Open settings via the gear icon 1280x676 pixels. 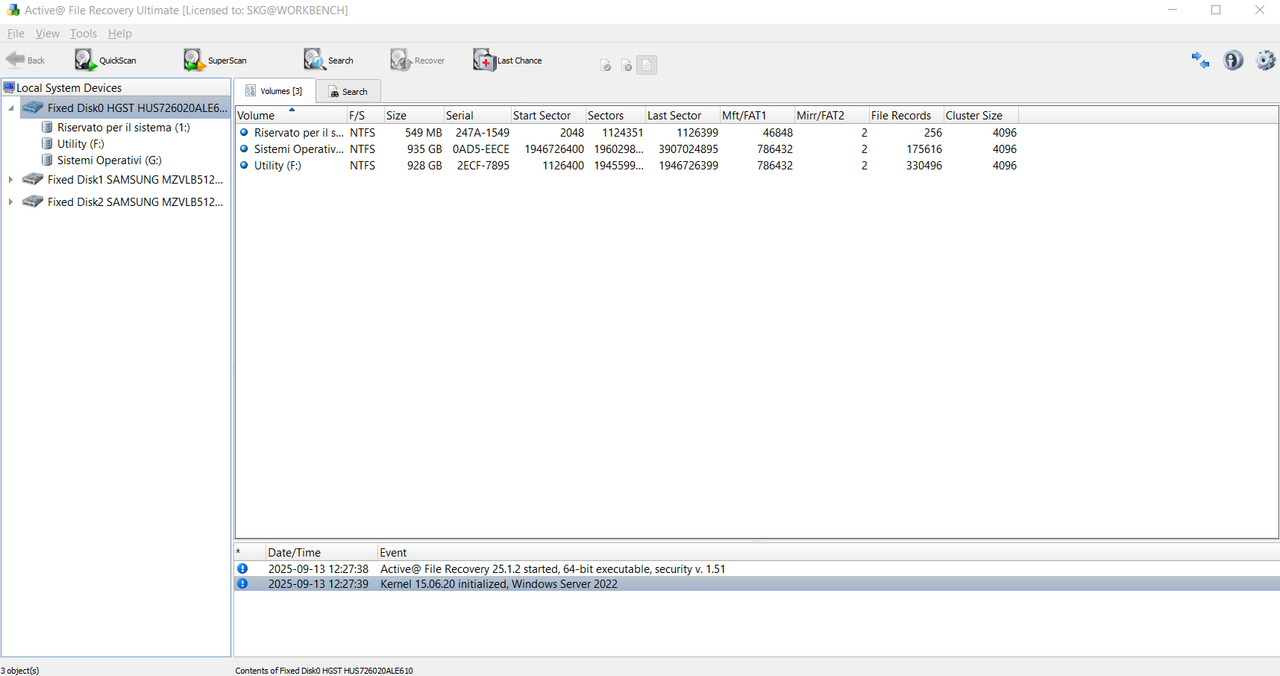pos(1266,60)
